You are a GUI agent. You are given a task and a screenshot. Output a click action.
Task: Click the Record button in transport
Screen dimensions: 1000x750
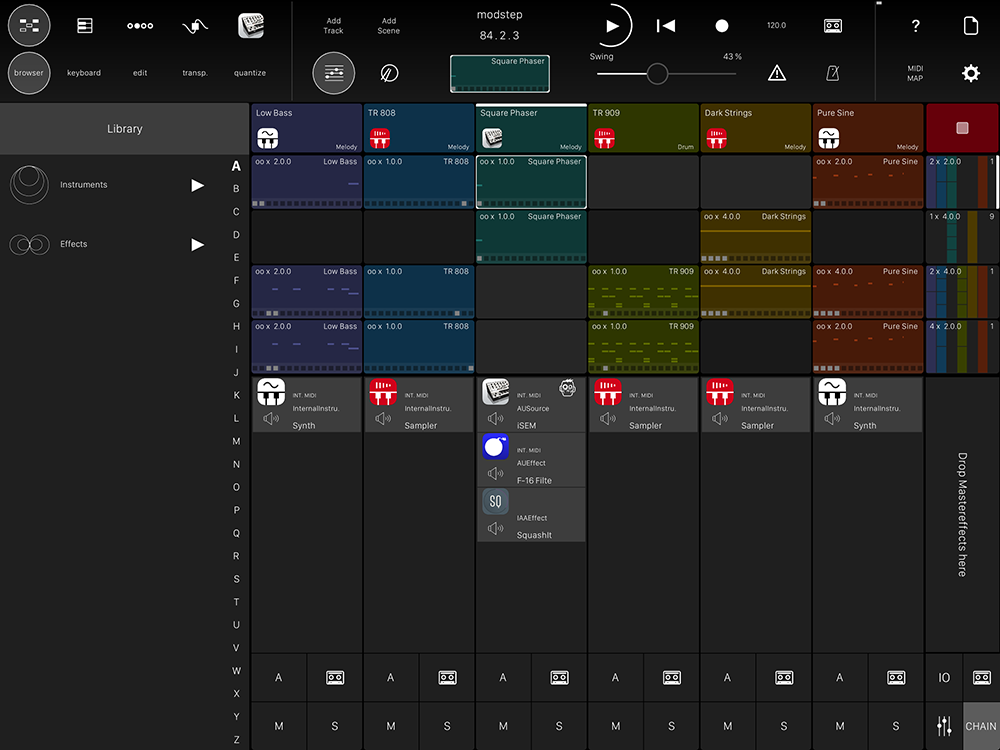(x=722, y=26)
